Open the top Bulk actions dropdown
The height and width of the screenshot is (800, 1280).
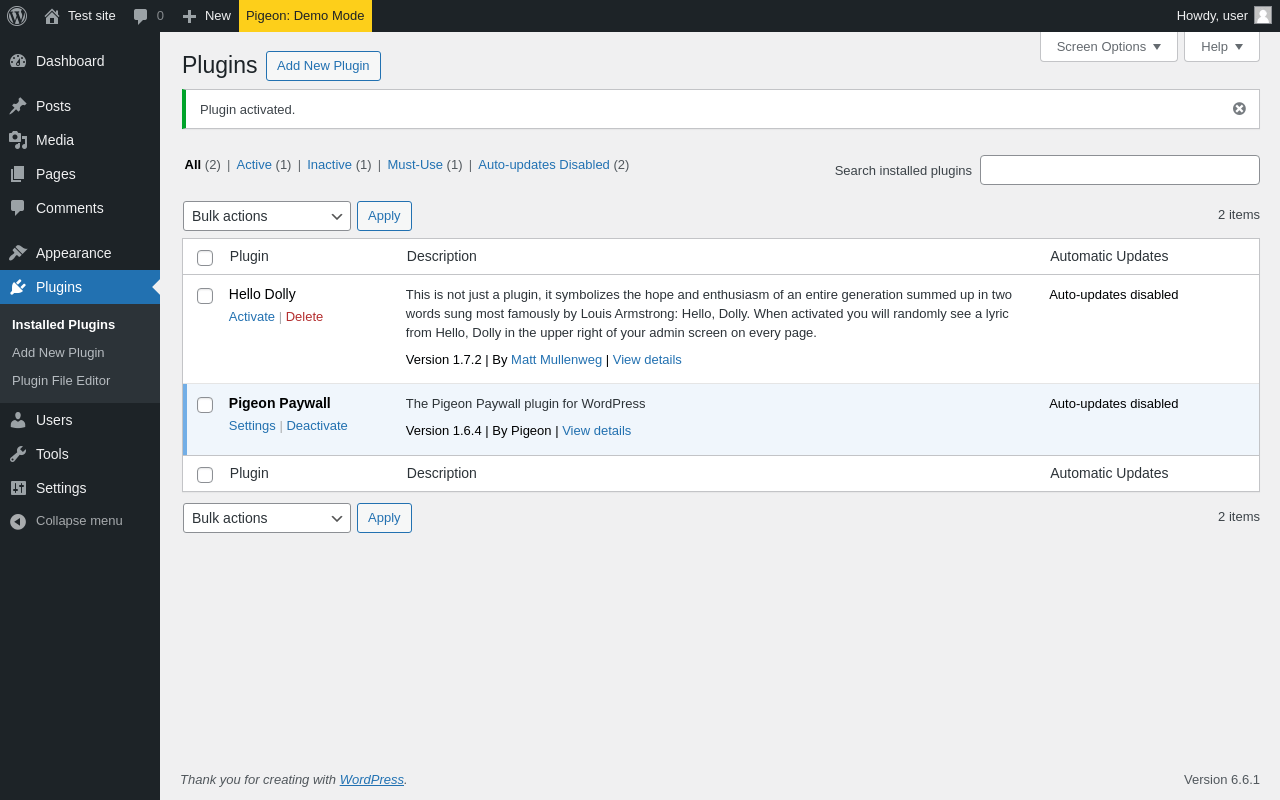coord(266,216)
